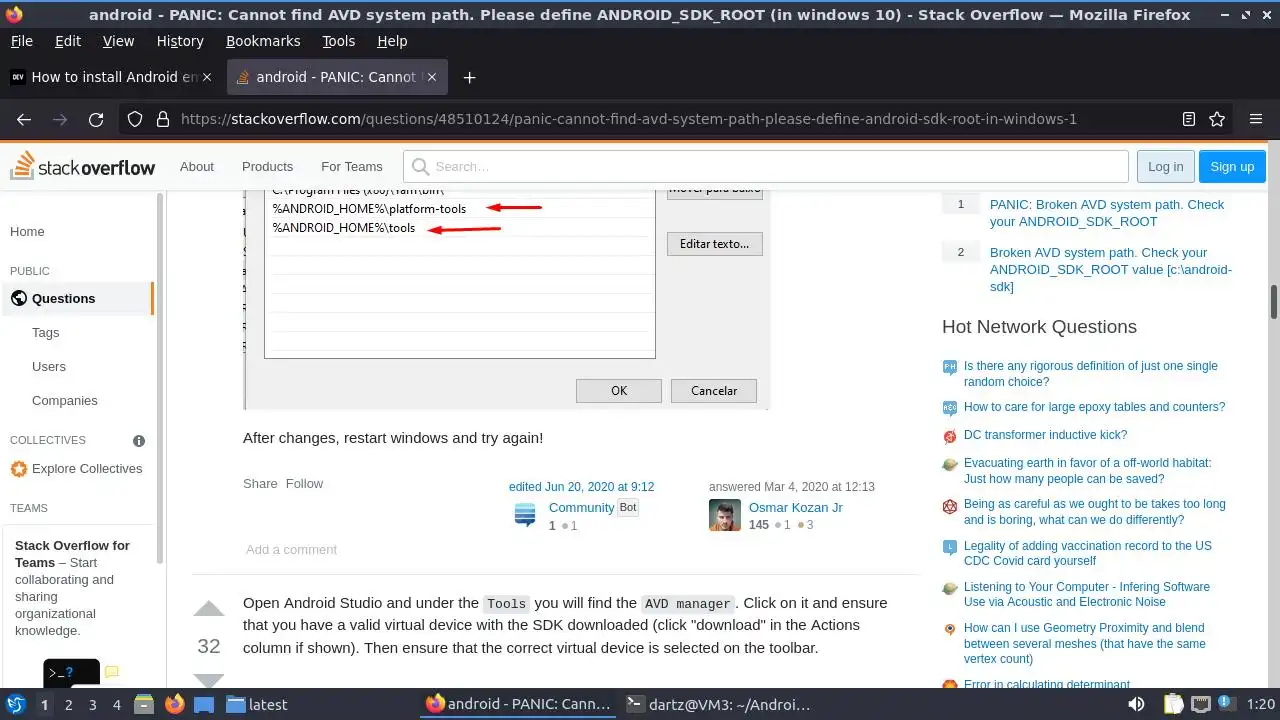The image size is (1280, 720).
Task: Open the clipboard tray icon
Action: click(1173, 704)
